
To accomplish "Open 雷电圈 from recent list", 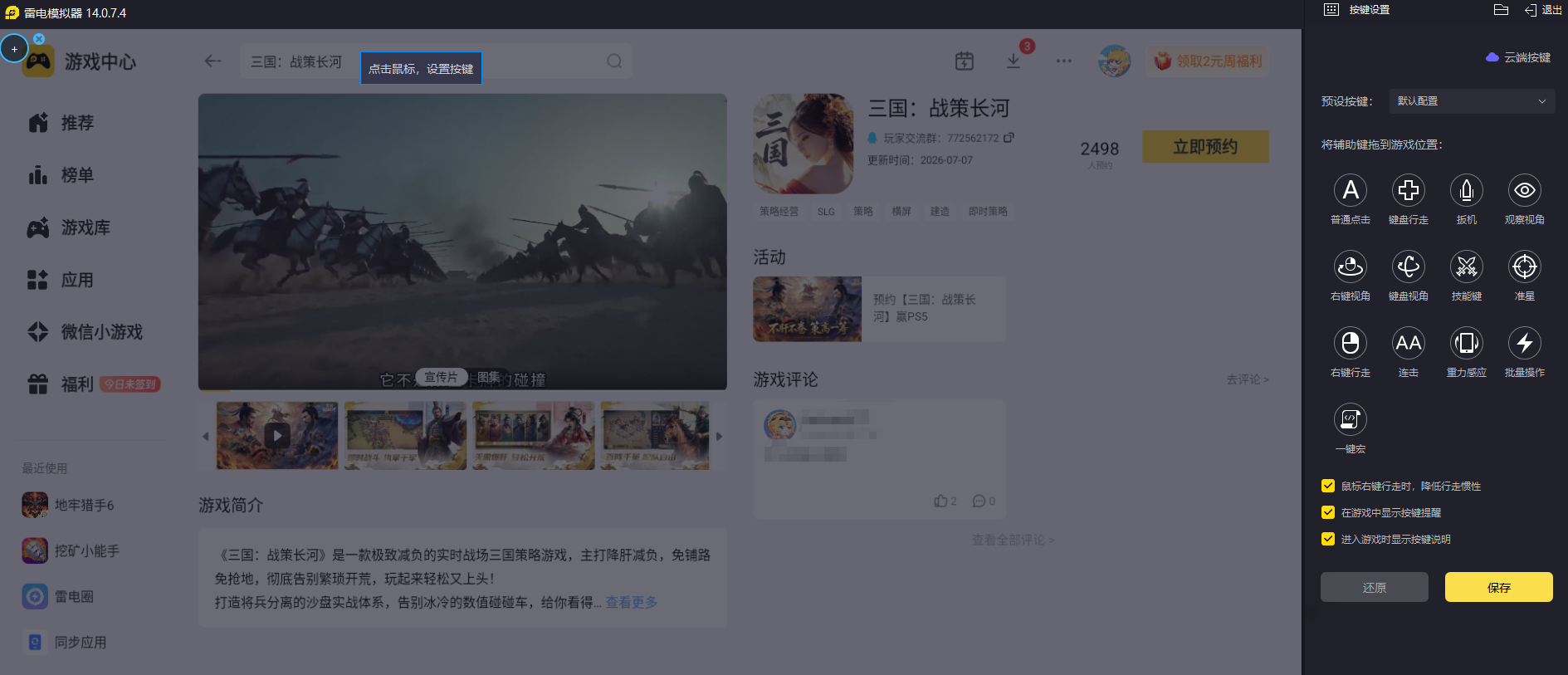I will click(x=58, y=596).
